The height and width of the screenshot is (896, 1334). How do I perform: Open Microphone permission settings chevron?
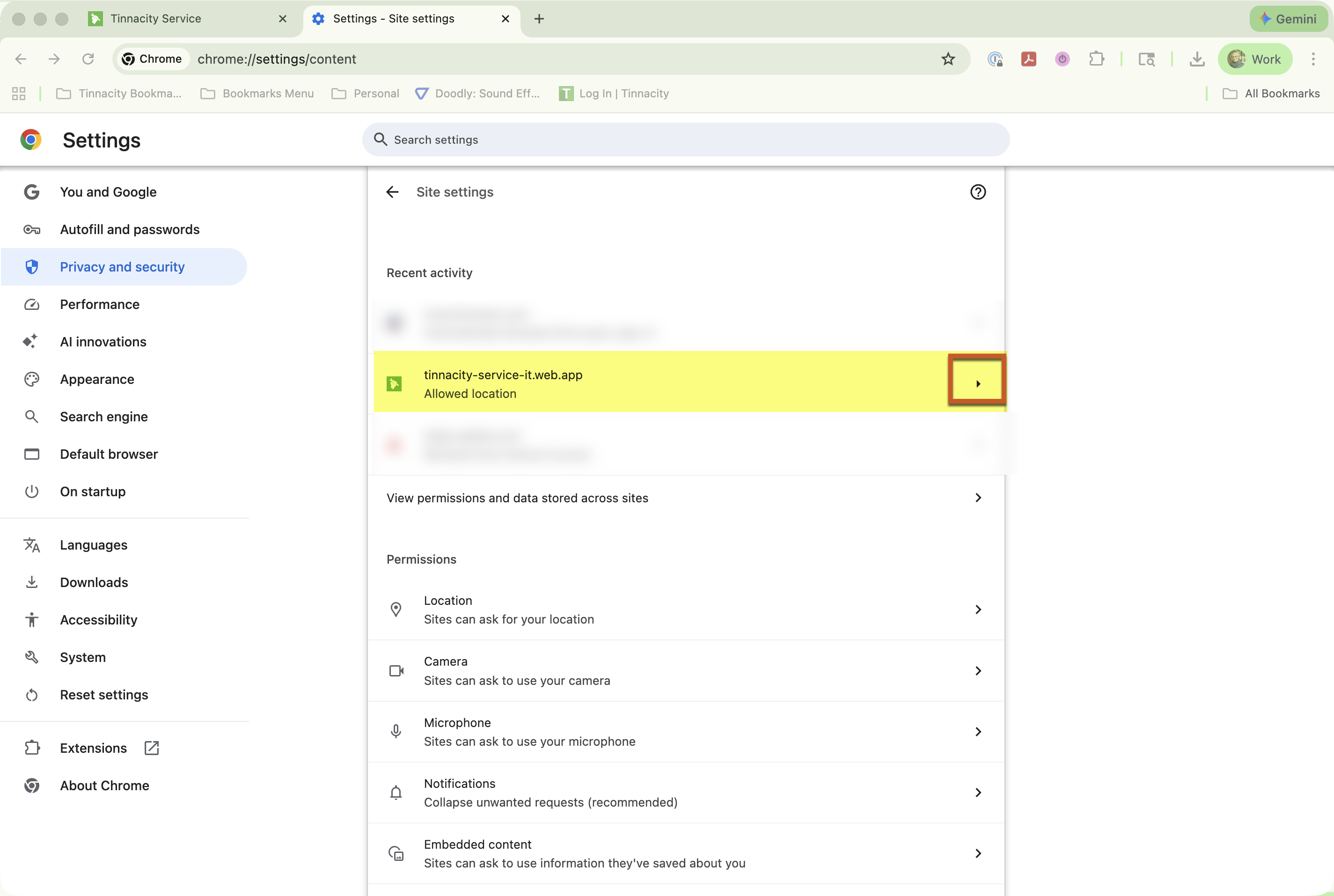tap(977, 731)
